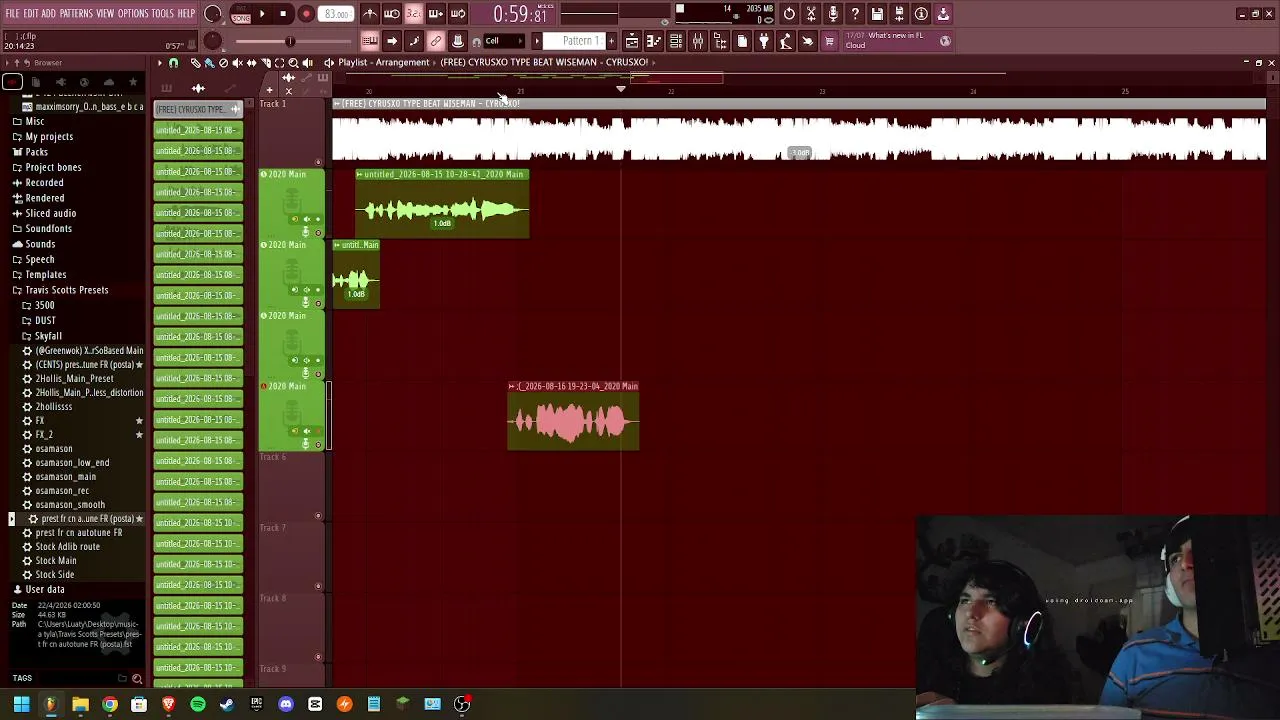The image size is (1280, 720).
Task: Open the ADD menu
Action: (x=49, y=14)
